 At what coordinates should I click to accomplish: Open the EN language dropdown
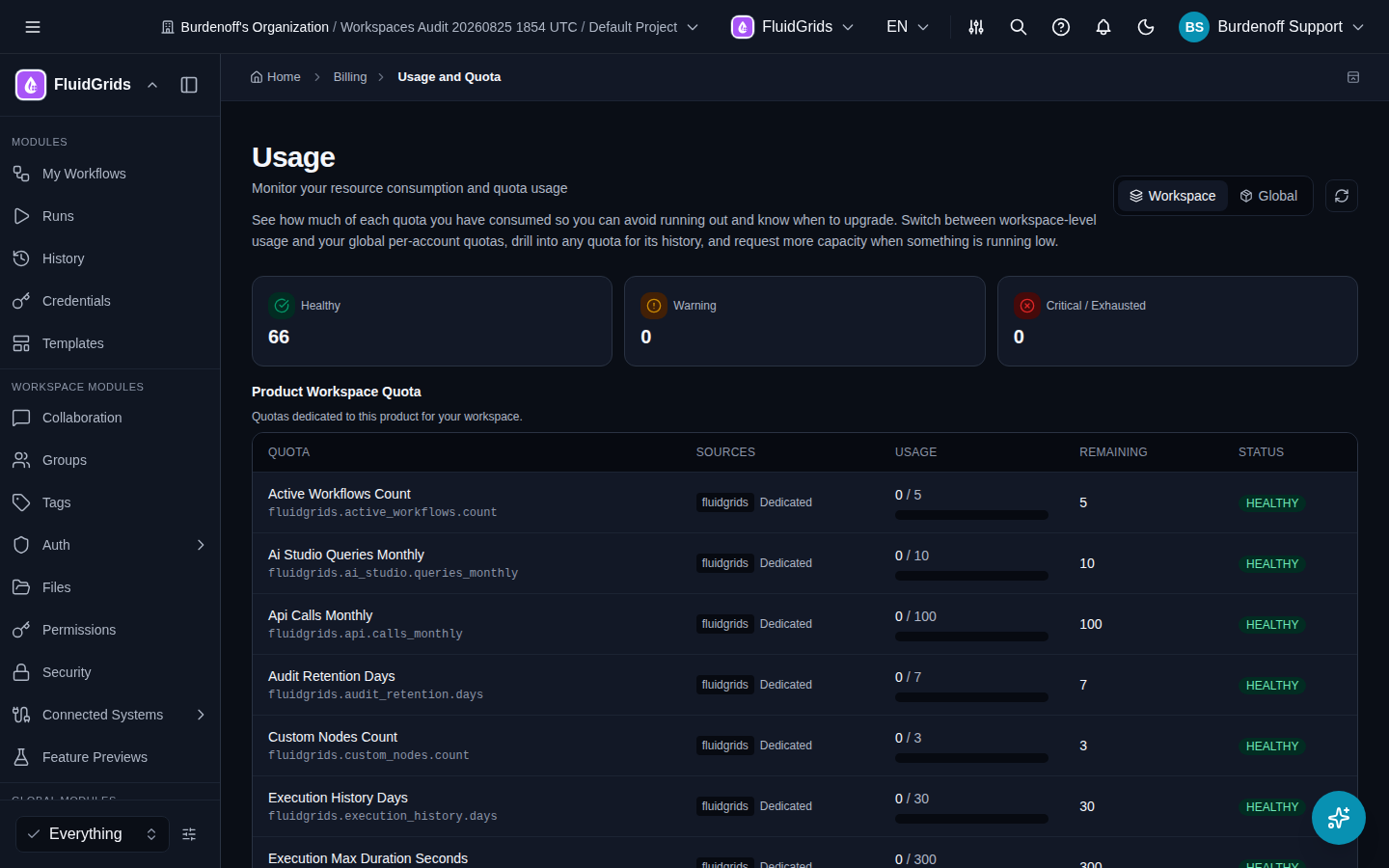pos(907,27)
